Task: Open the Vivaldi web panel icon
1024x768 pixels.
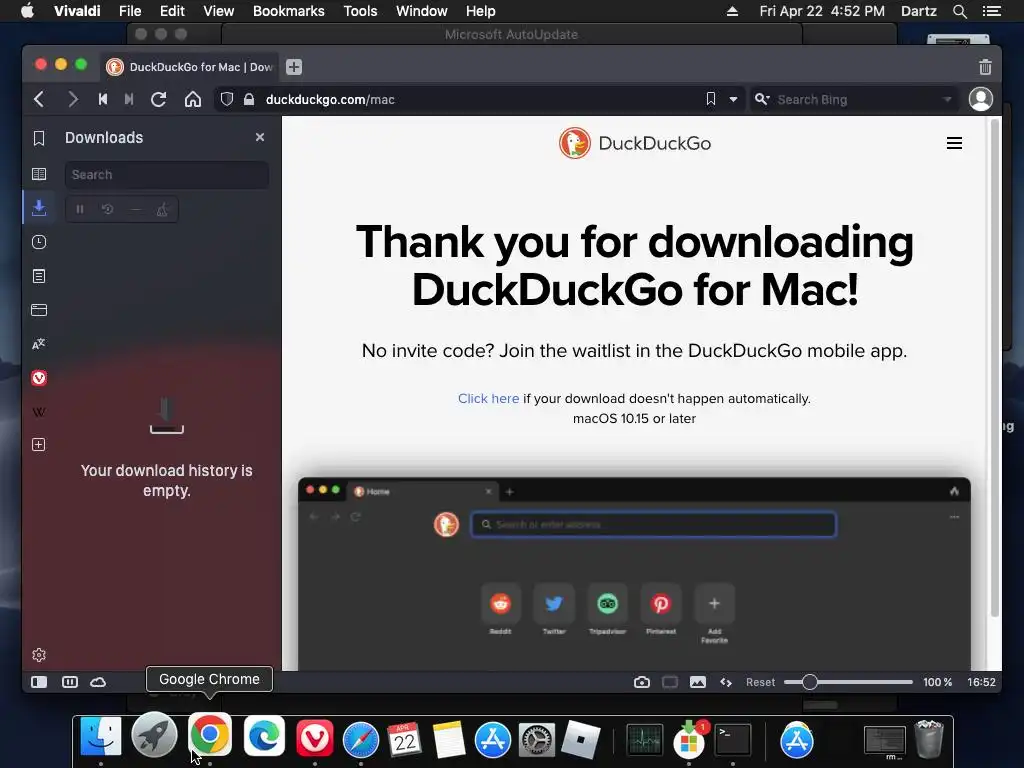Action: coord(39,378)
